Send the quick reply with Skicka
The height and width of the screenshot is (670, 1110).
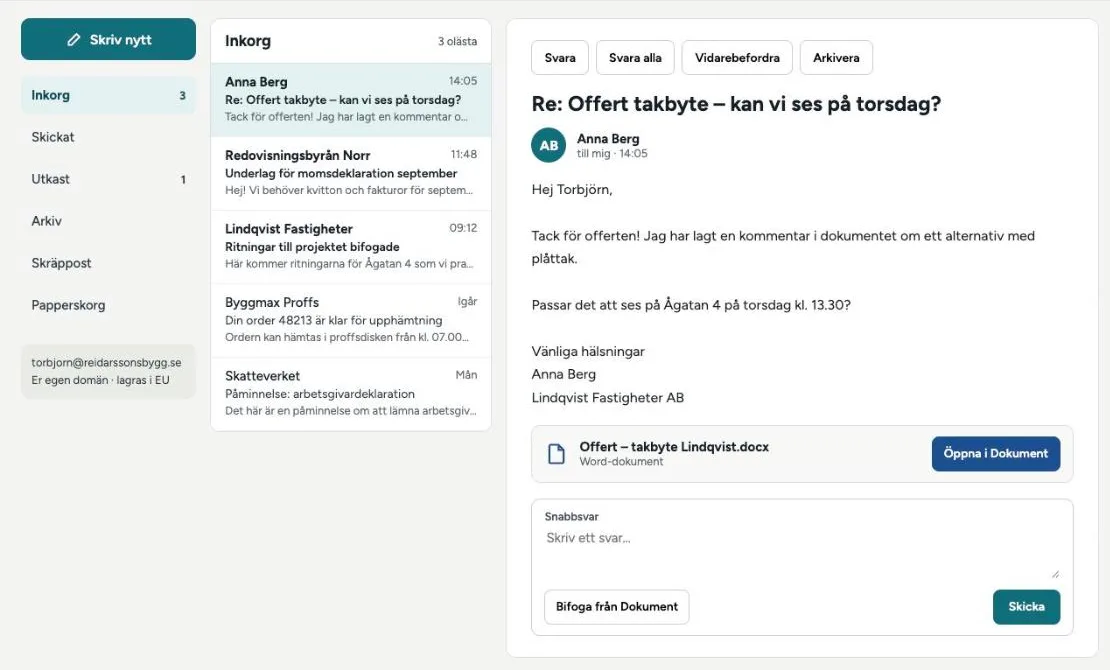(1026, 607)
